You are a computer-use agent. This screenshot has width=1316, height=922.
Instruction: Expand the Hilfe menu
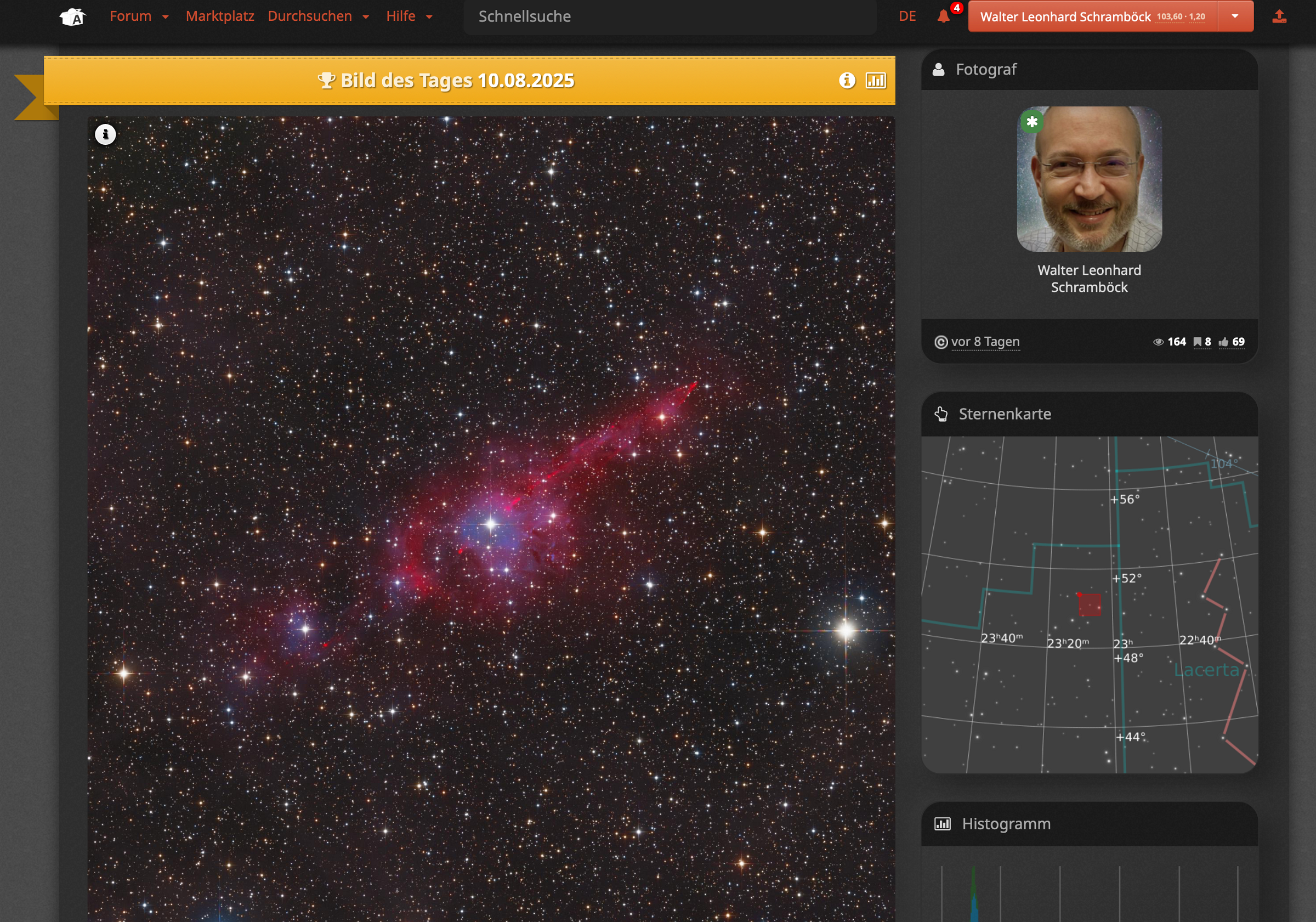pos(409,16)
